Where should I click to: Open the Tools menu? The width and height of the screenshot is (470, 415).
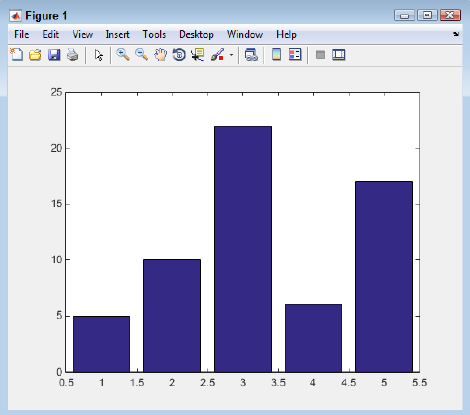(x=154, y=34)
